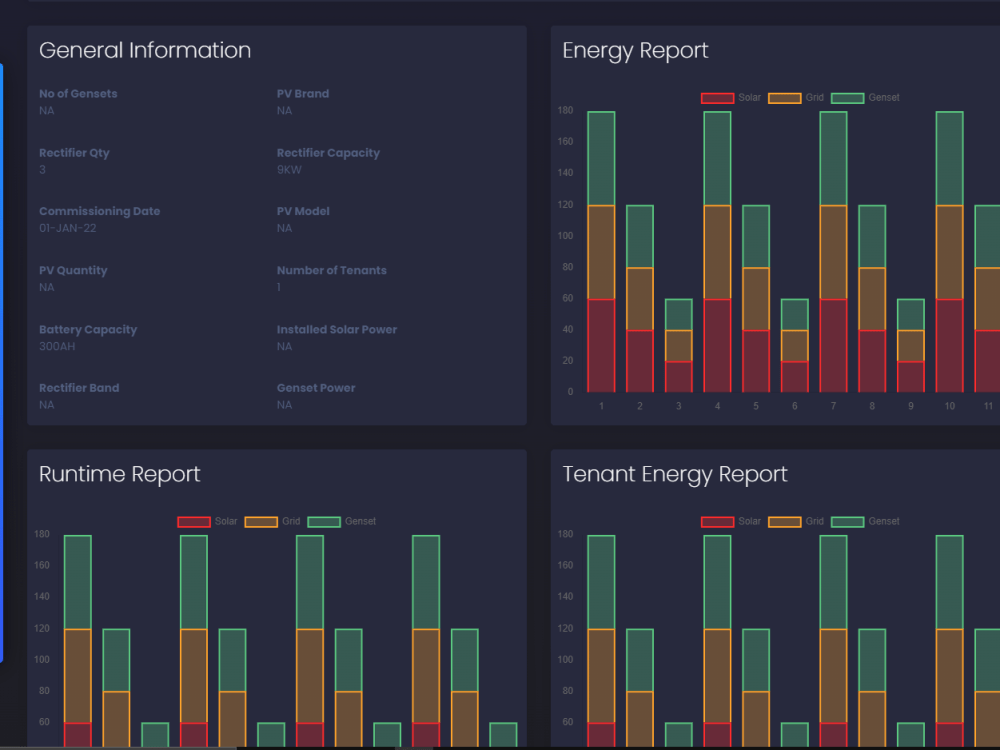
Task: Click the General Information panel title
Action: pyautogui.click(x=145, y=50)
